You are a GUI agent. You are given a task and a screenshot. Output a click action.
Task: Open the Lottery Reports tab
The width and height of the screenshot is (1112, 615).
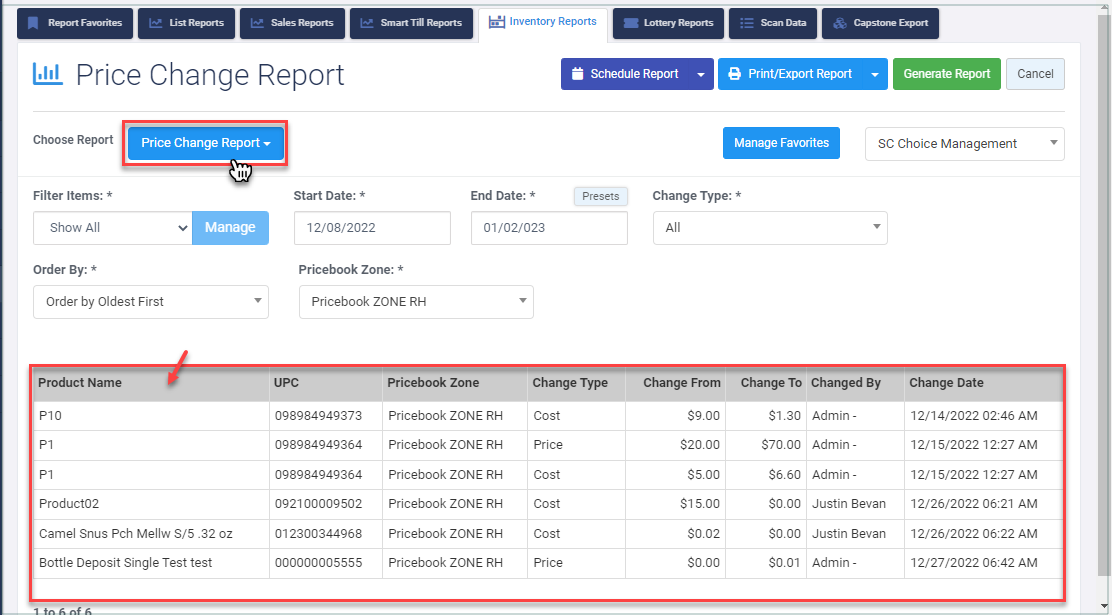tap(668, 23)
